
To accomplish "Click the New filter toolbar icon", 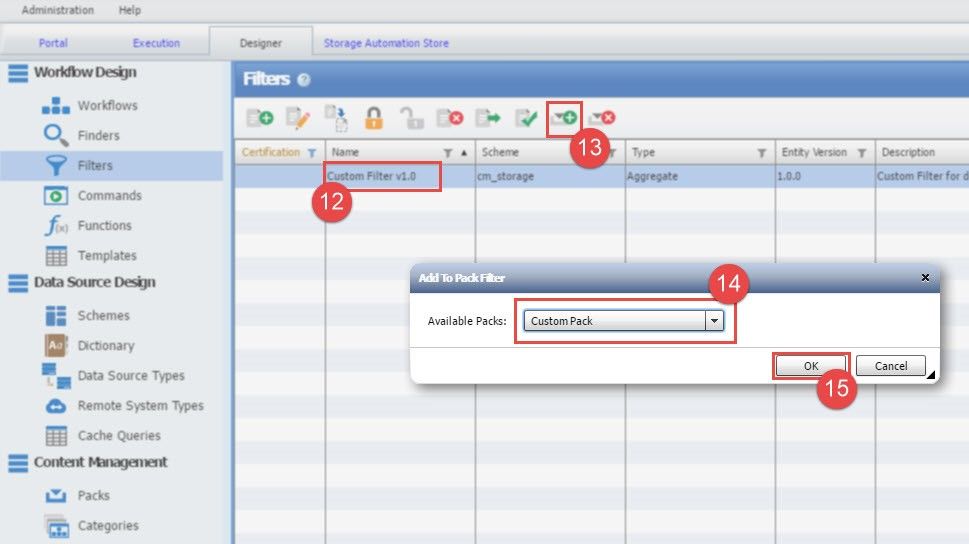I will 260,117.
